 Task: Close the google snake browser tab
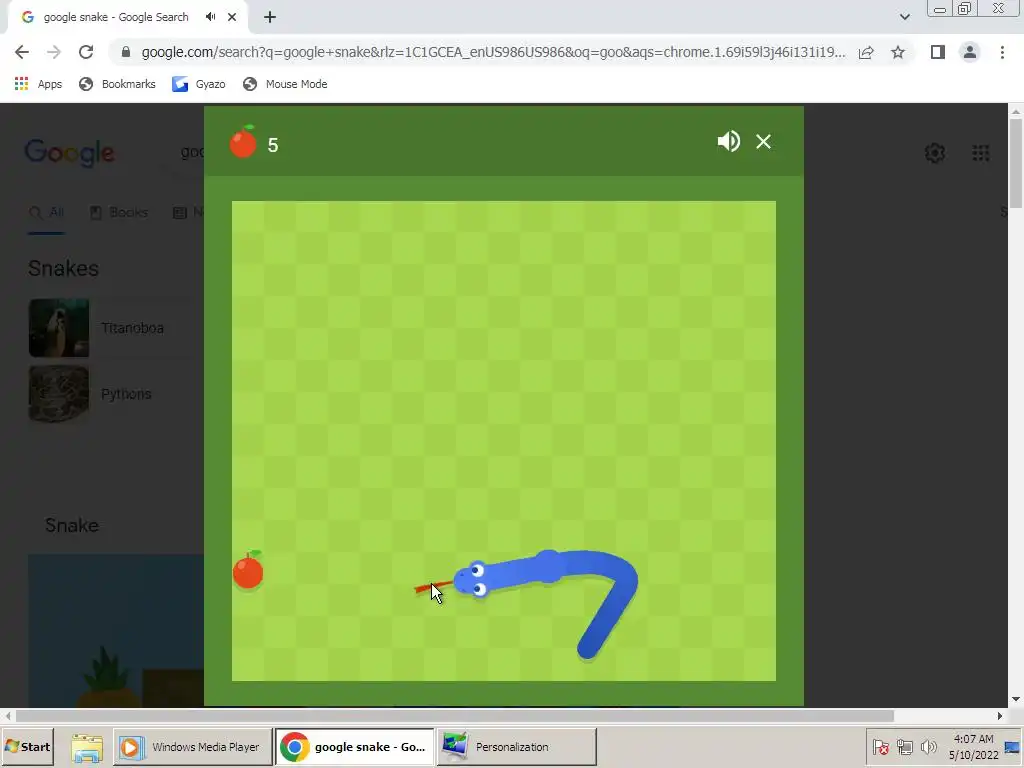click(232, 17)
